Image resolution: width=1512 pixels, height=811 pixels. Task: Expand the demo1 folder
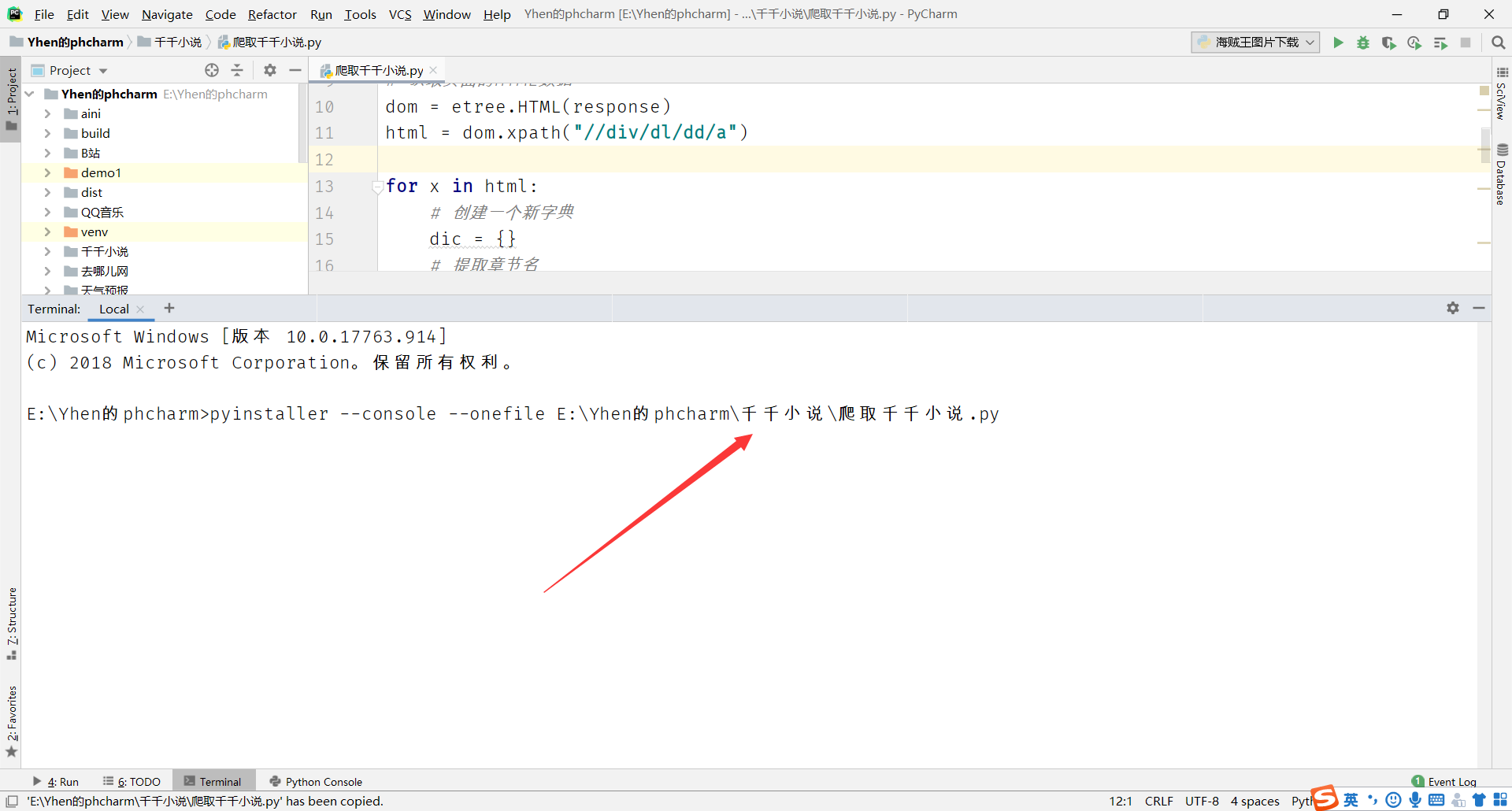[47, 172]
